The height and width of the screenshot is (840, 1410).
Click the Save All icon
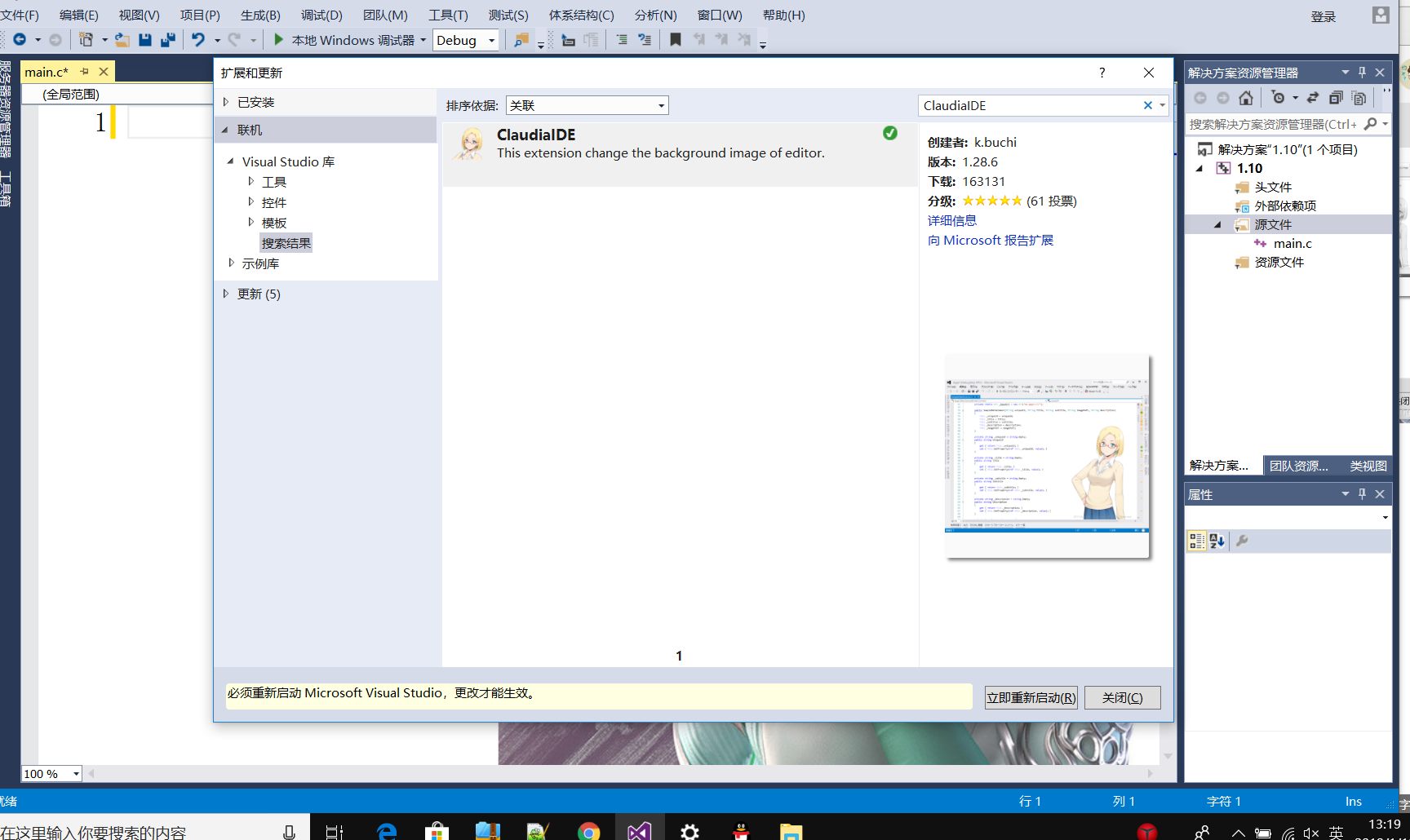click(168, 39)
